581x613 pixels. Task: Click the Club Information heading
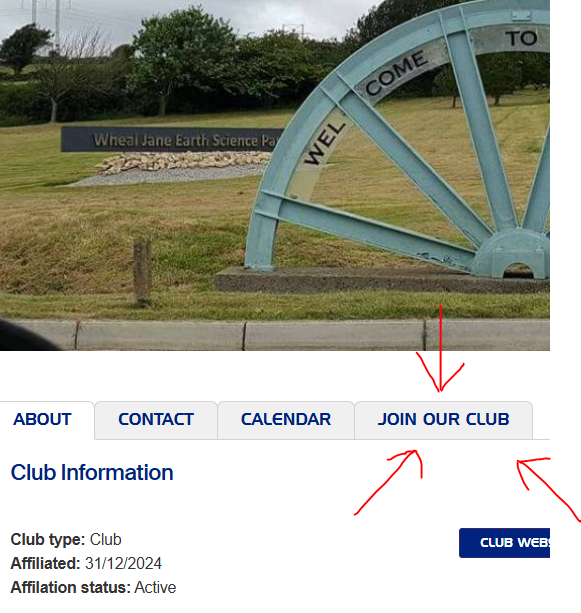(x=92, y=473)
